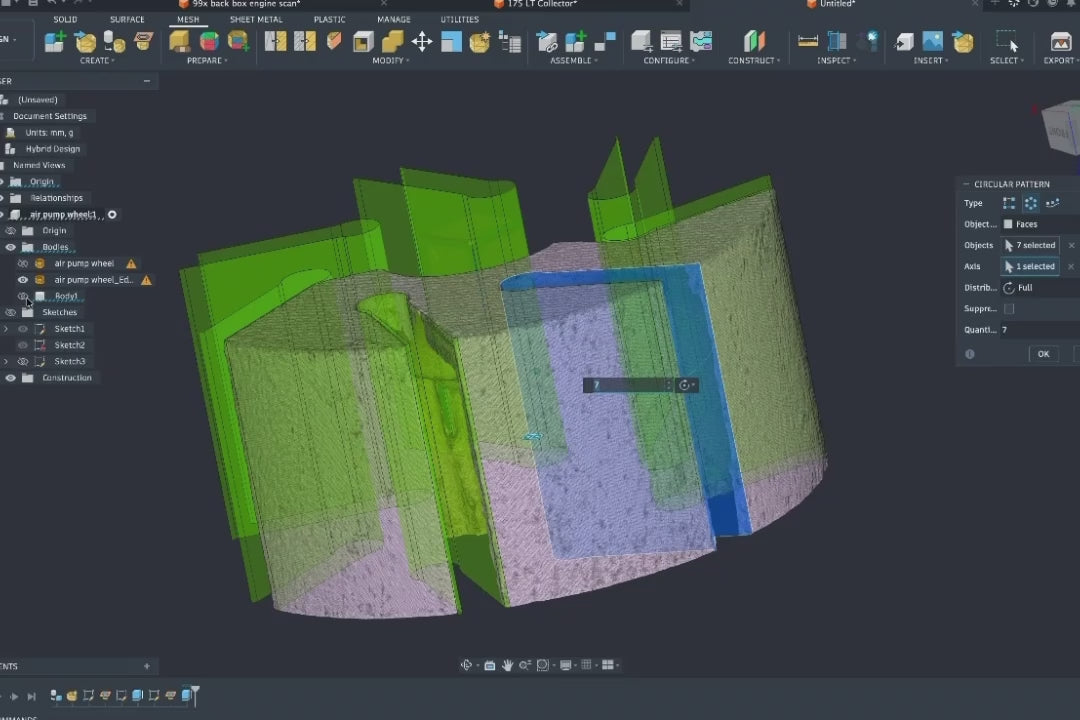Open the Object Type Faces dropdown
The image size is (1080, 720).
1041,224
